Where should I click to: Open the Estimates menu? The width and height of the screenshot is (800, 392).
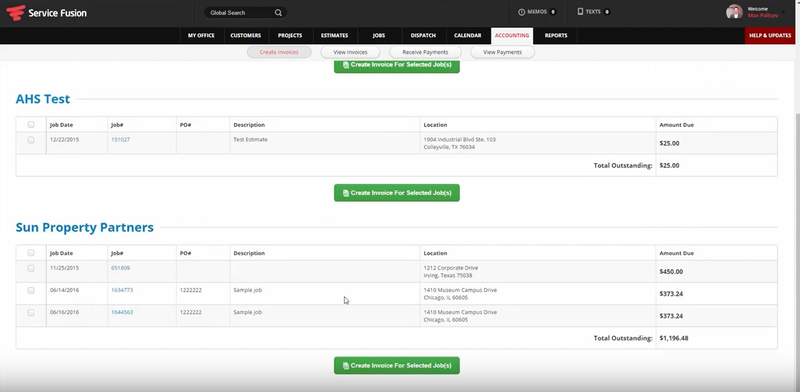(x=334, y=36)
